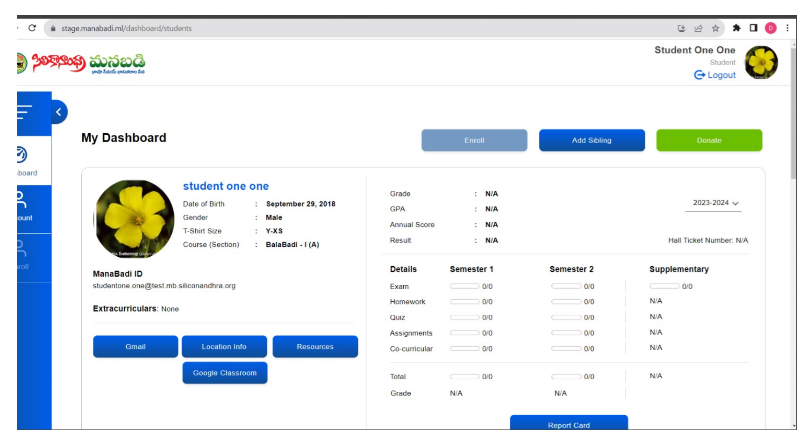
Task: Open the Account section in the sidebar
Action: [22, 207]
